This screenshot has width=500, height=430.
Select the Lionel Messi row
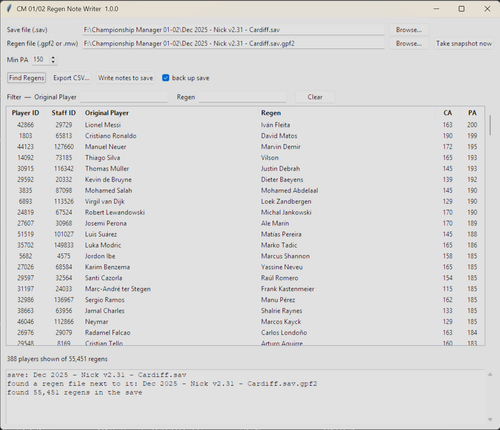(245, 125)
